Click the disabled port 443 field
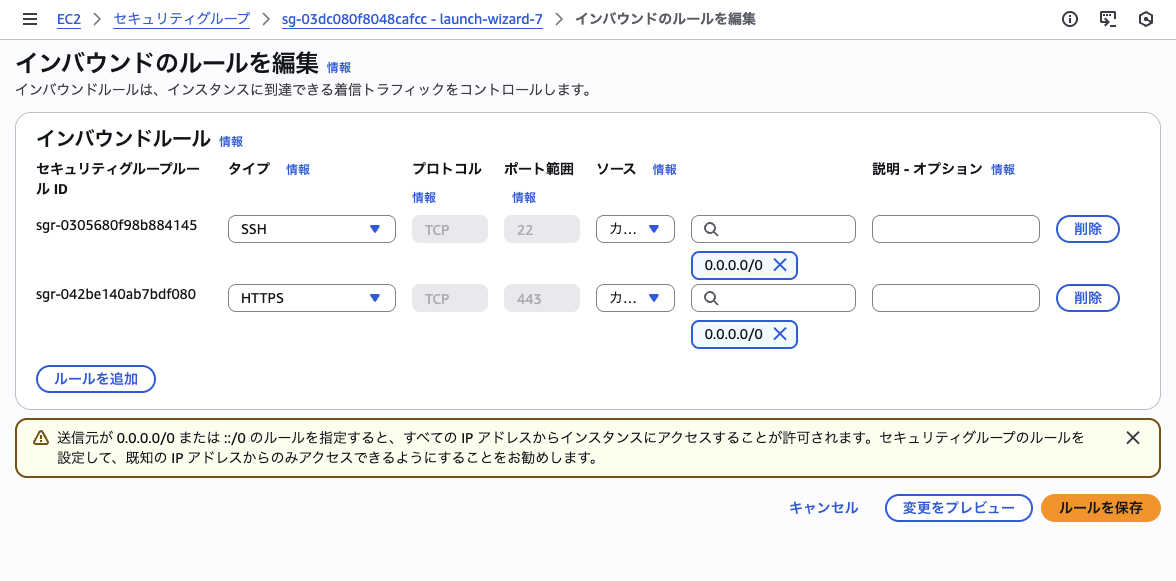This screenshot has width=1176, height=581. click(542, 298)
